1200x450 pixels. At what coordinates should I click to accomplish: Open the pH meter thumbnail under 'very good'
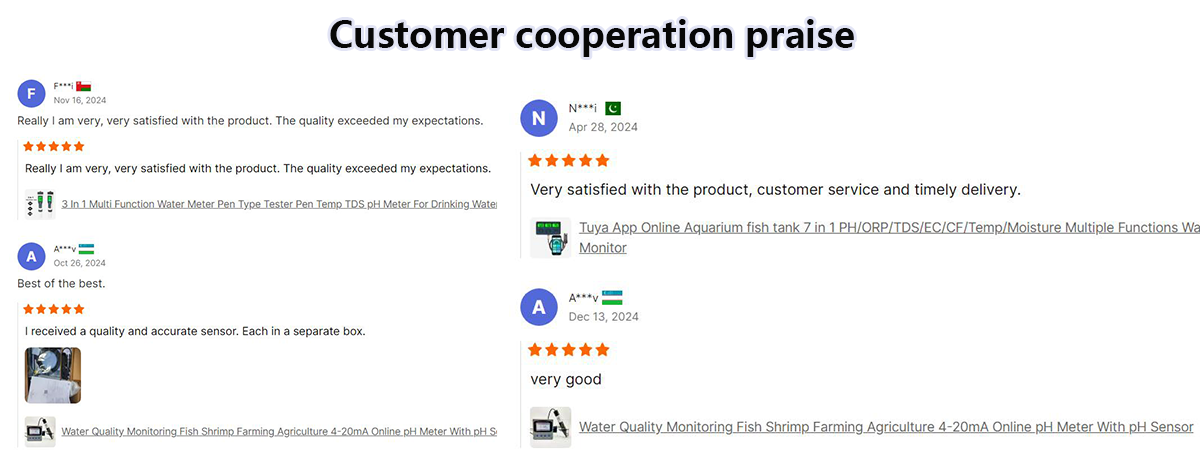[551, 427]
